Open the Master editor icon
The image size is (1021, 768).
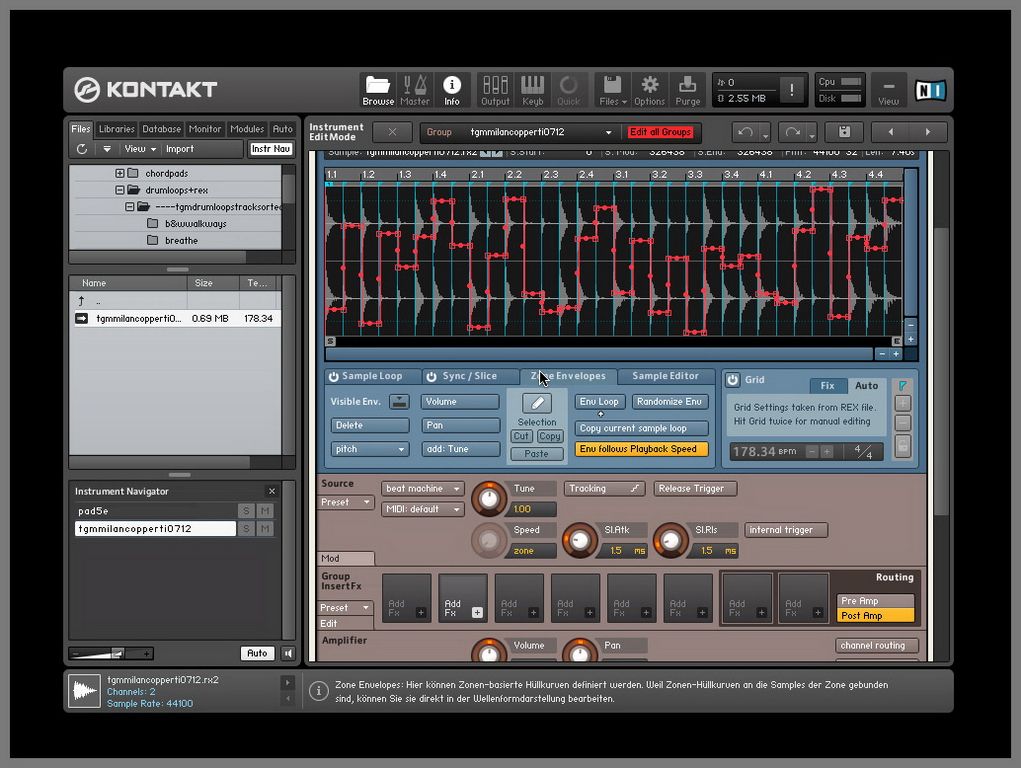(415, 90)
